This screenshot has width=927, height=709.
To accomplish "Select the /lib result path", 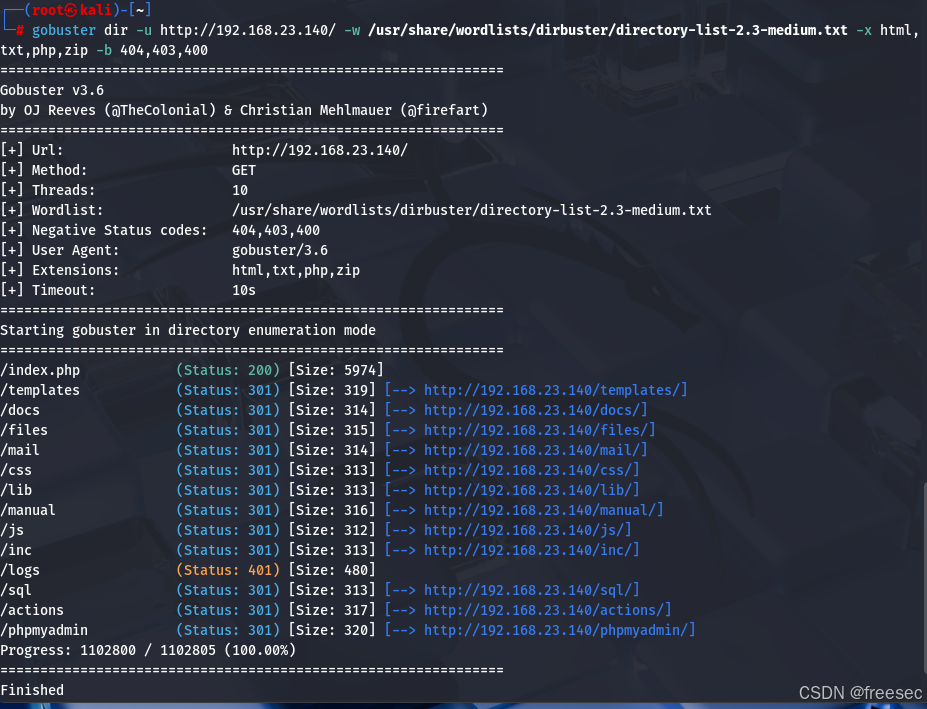I will (x=16, y=490).
